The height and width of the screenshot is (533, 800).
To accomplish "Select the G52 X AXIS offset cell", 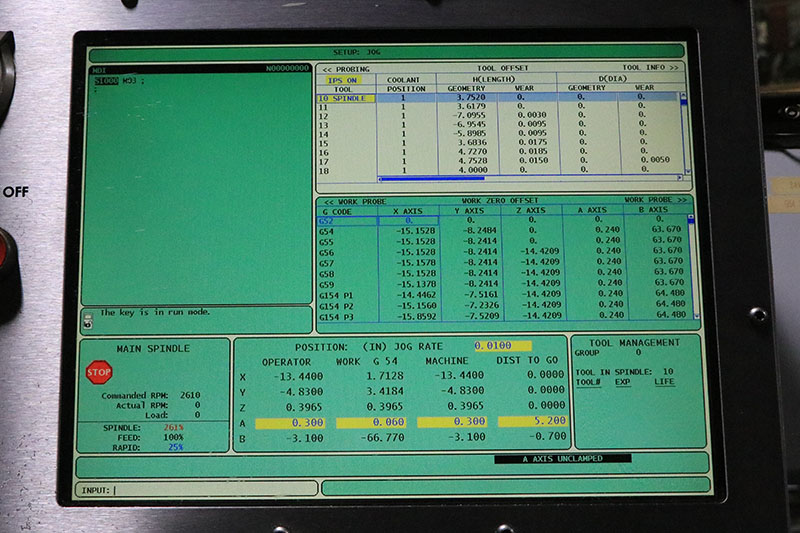I will coord(408,220).
